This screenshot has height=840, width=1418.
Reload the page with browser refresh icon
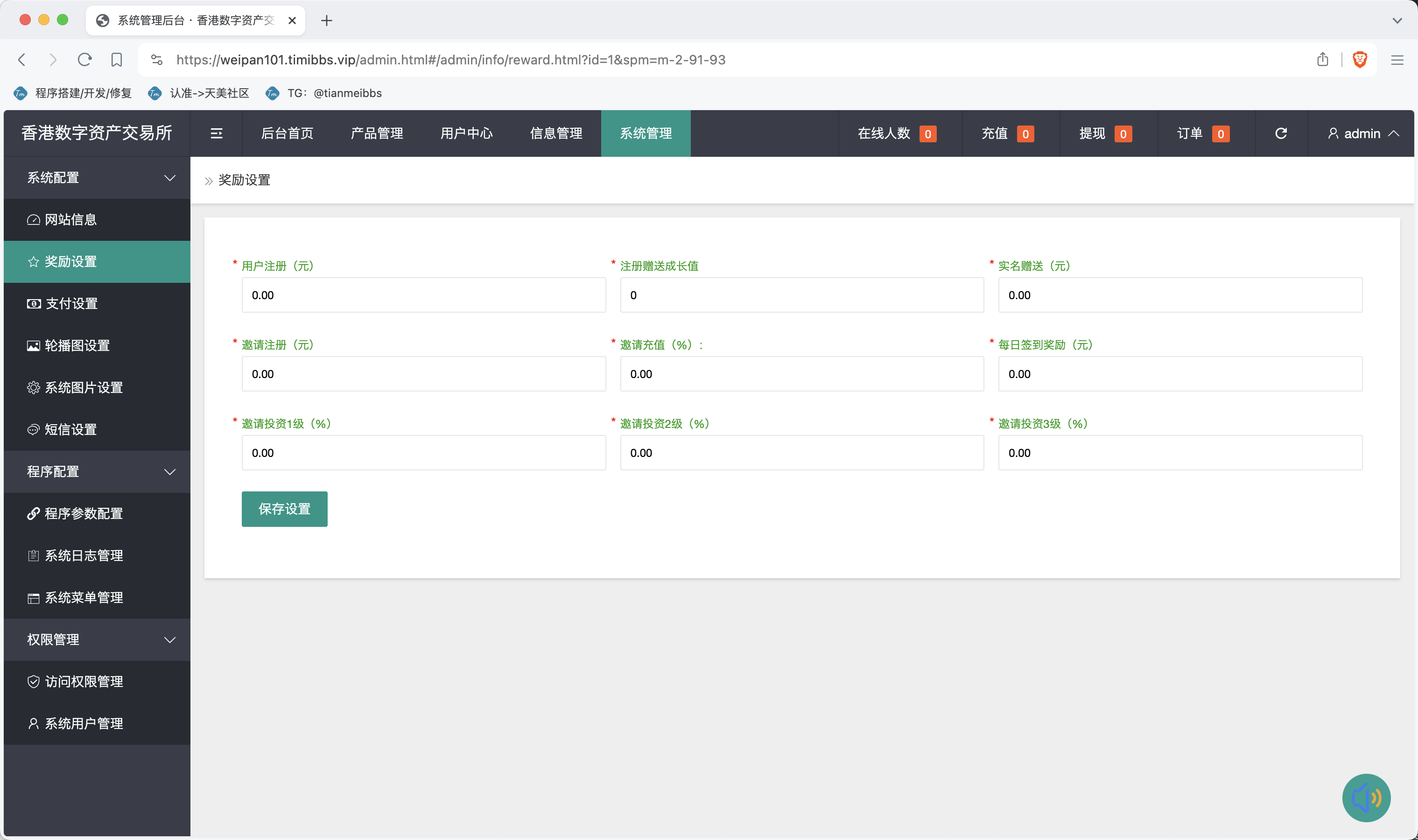tap(85, 59)
